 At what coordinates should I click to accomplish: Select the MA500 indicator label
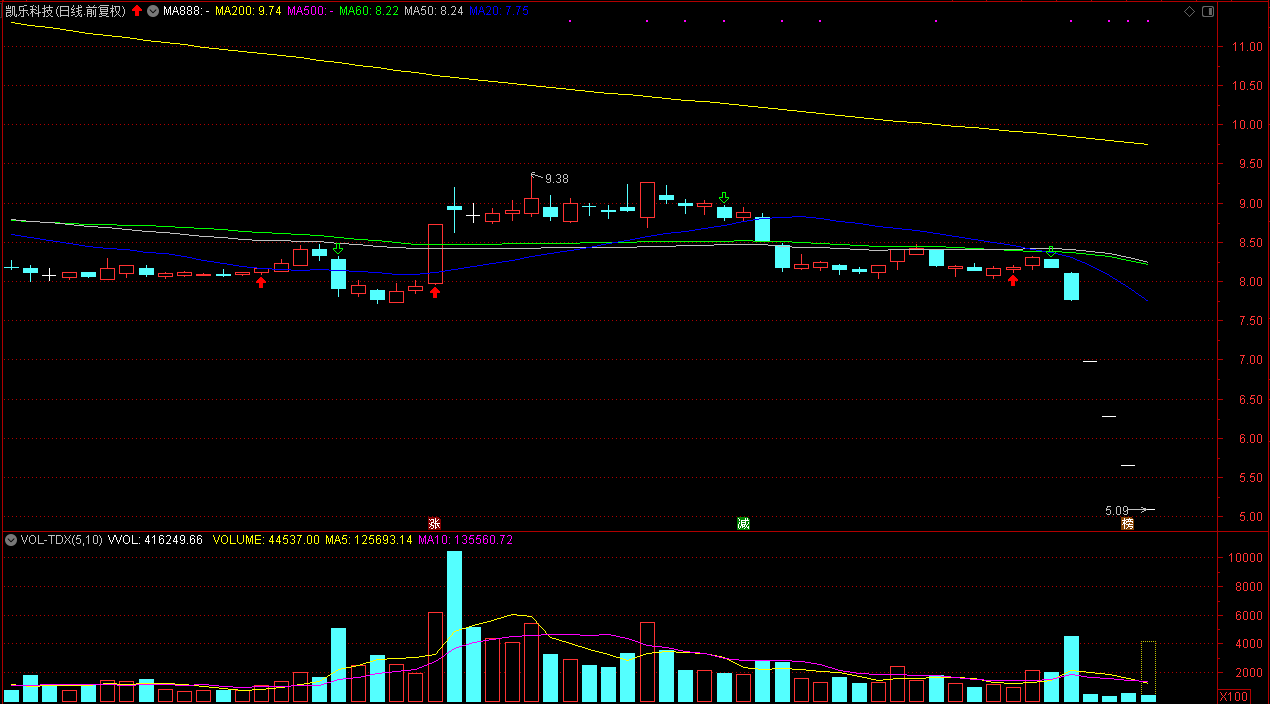tap(310, 11)
